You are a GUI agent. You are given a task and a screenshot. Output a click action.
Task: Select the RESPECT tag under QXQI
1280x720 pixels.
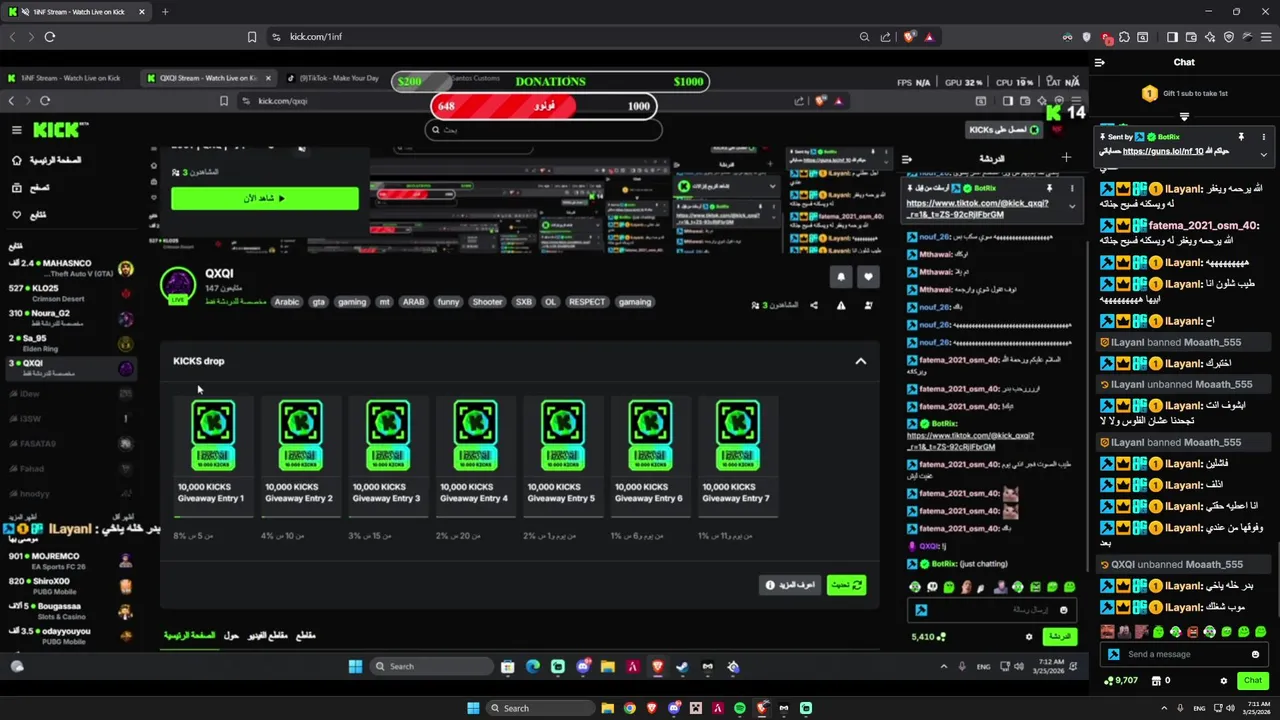[587, 302]
